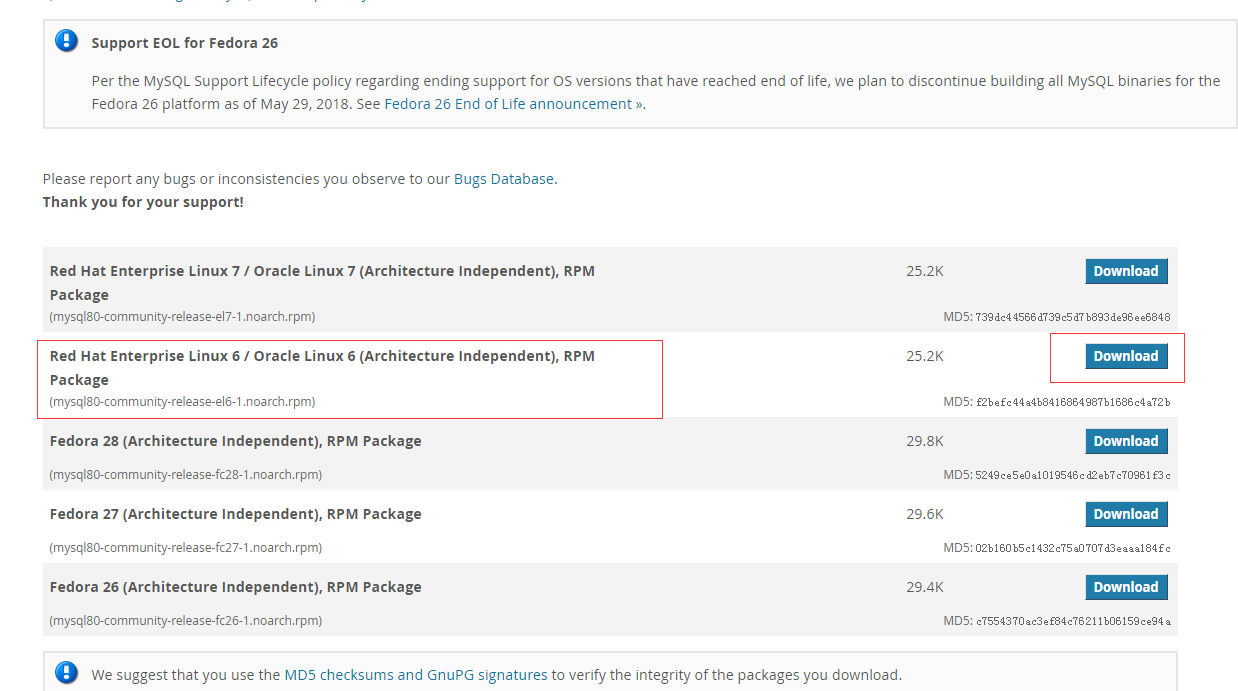Screen dimensions: 1238x691
Task: Select the Red Hat Enterprise Linux 7 package title
Action: (x=322, y=283)
